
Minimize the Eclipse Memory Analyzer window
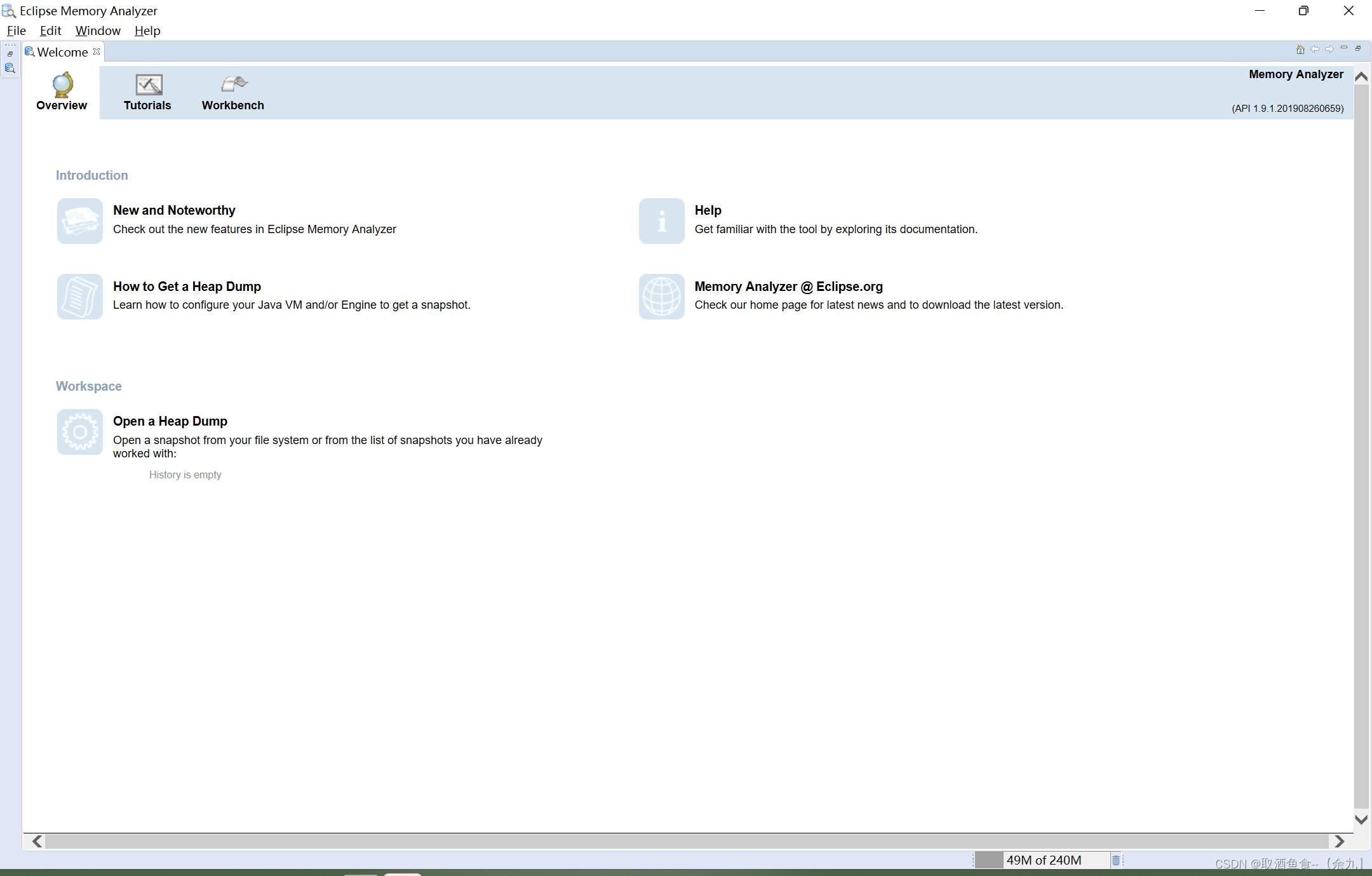pos(1260,11)
